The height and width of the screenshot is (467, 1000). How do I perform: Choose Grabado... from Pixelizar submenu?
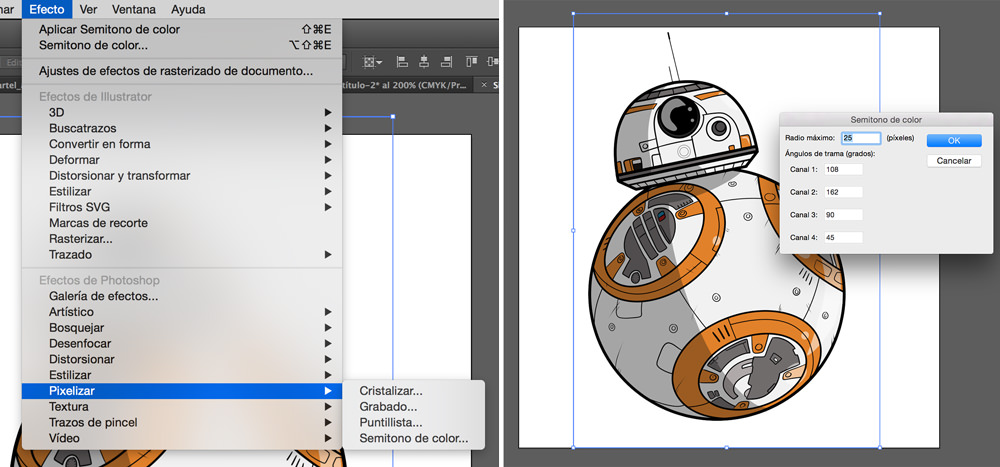pyautogui.click(x=414, y=406)
